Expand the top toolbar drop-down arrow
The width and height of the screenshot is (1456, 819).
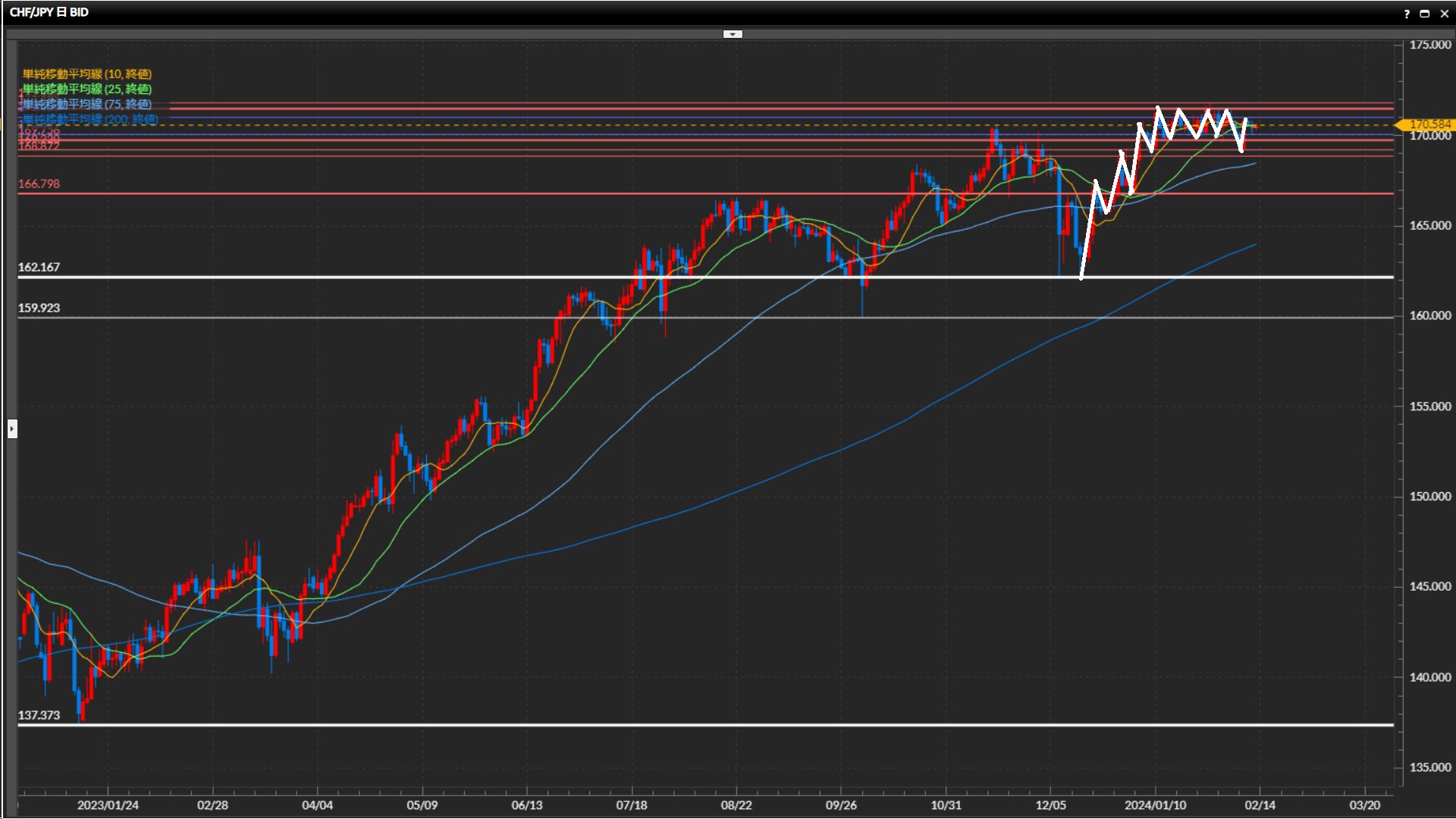coord(733,34)
